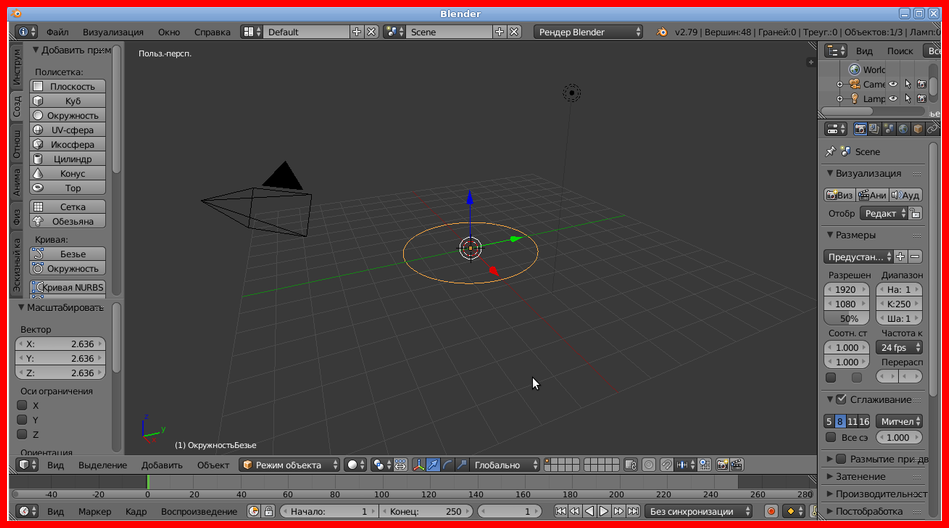Select the Object properties tab icon
This screenshot has height=528, width=949.
click(x=918, y=129)
